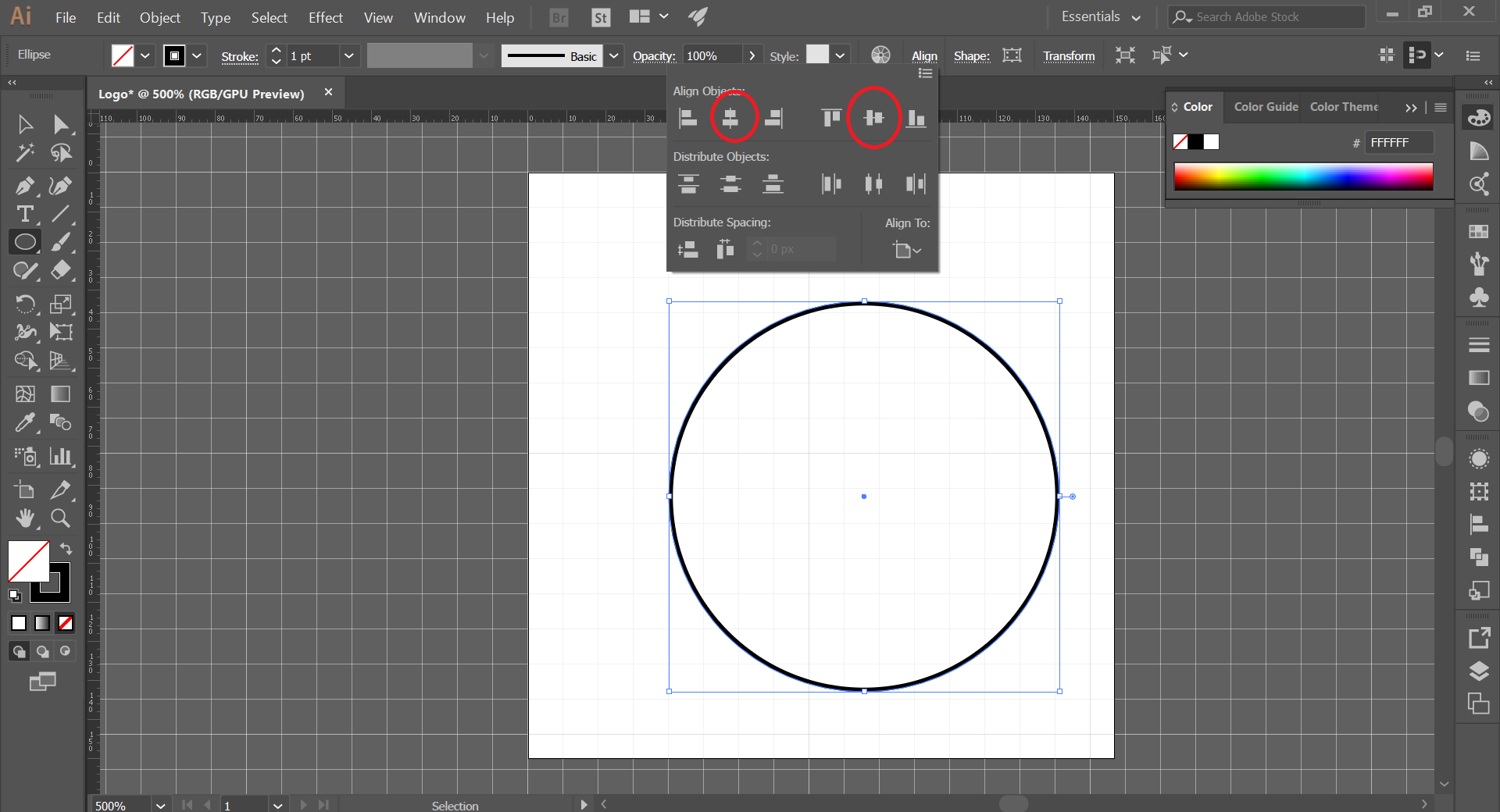Activate the Type tool

point(25,214)
